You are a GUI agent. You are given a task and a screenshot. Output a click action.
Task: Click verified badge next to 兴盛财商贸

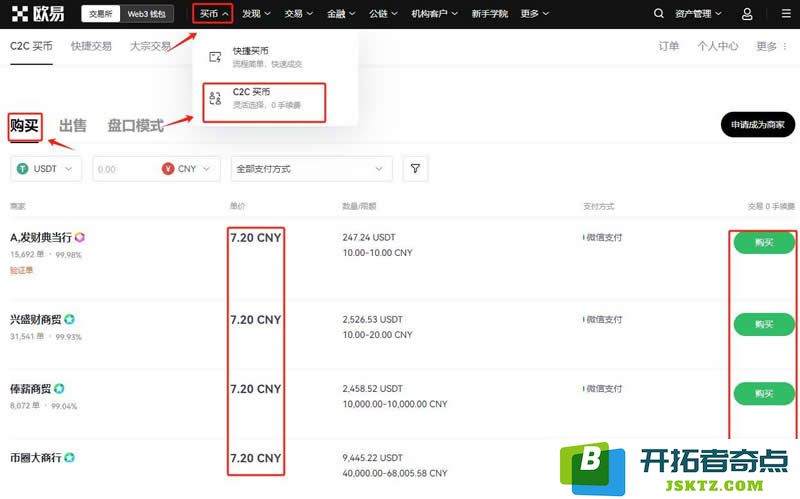[70, 319]
